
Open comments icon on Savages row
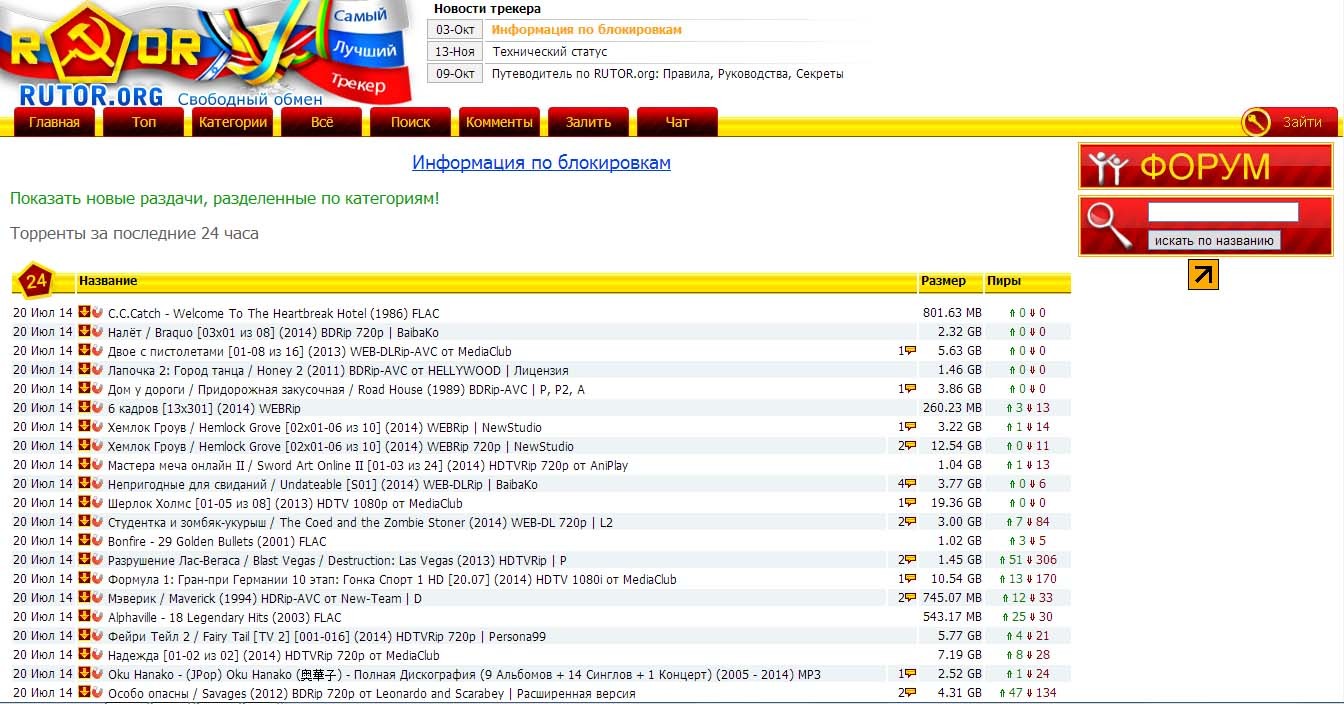910,693
